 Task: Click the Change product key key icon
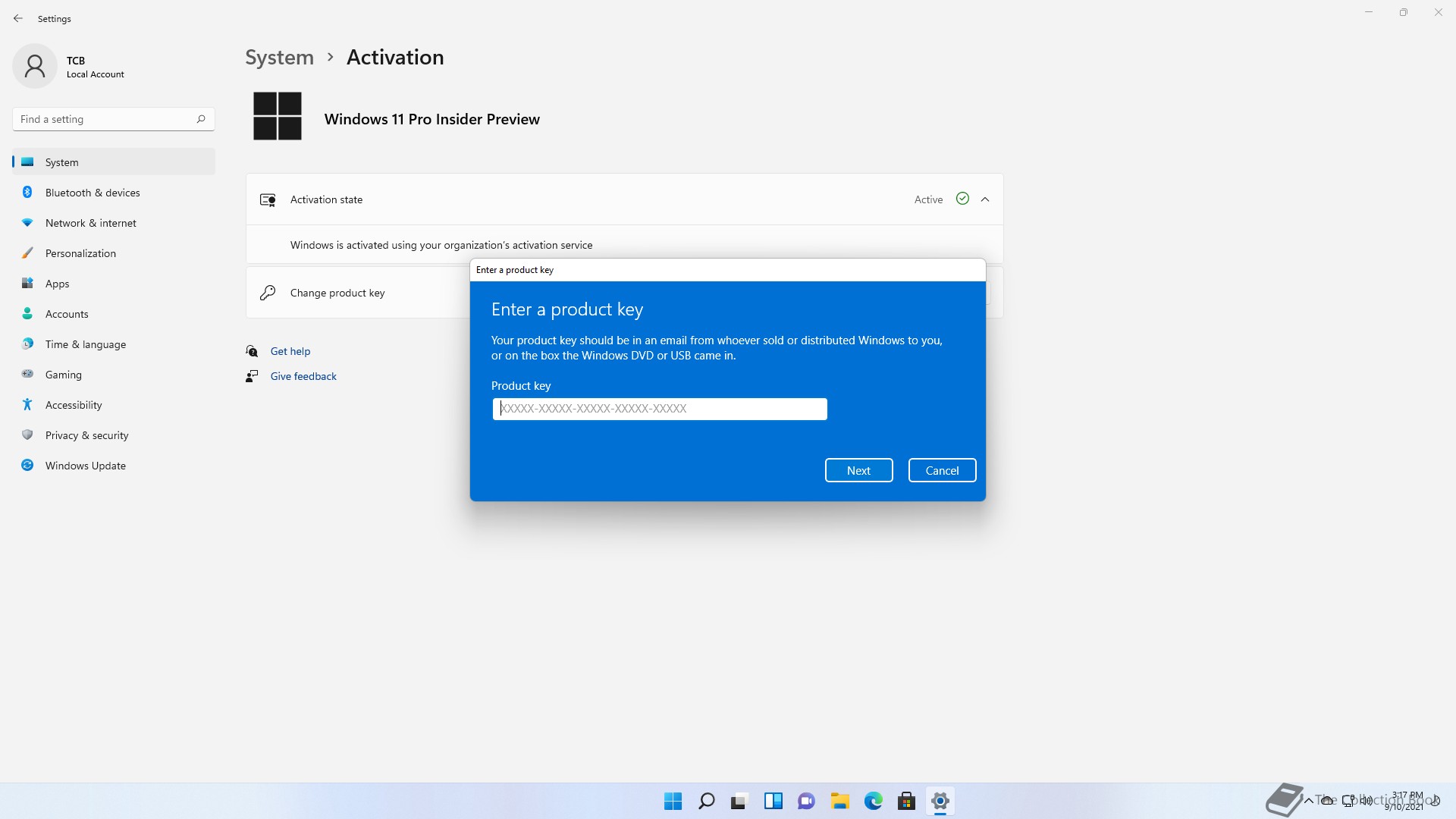tap(268, 293)
